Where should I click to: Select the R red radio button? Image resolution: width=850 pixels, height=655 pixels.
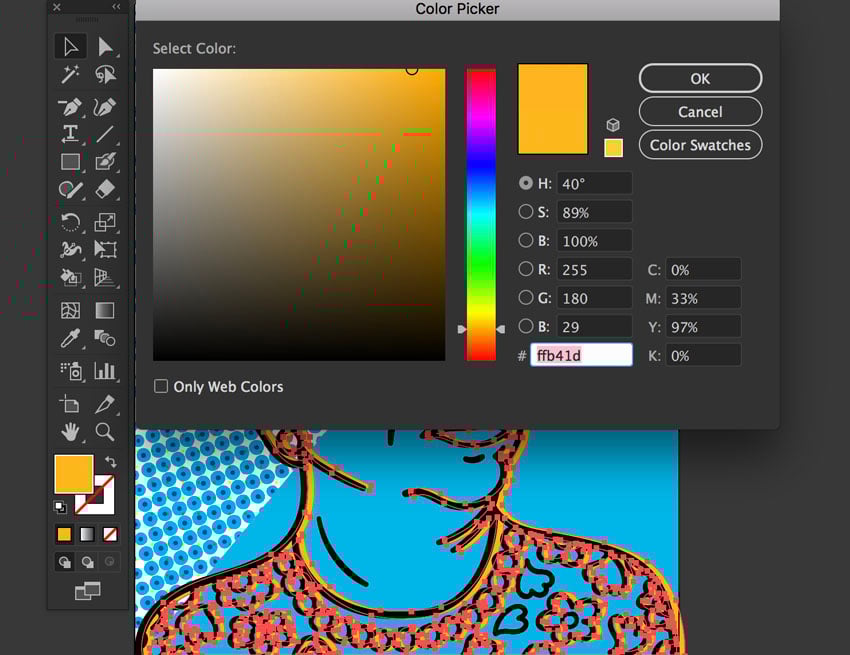point(525,268)
